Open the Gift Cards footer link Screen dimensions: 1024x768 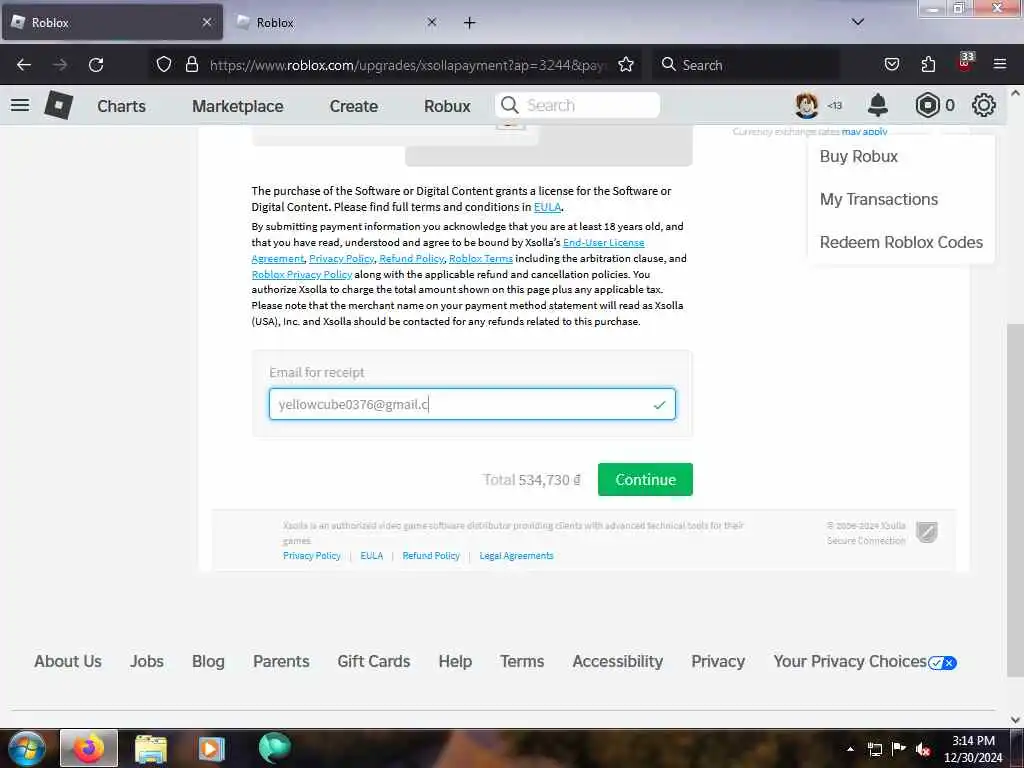click(x=374, y=662)
